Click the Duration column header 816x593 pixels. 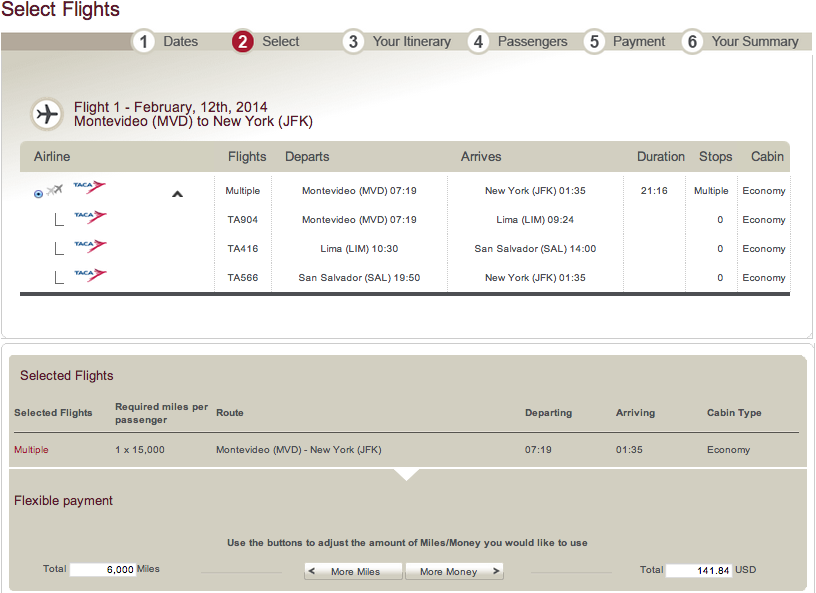tap(660, 157)
